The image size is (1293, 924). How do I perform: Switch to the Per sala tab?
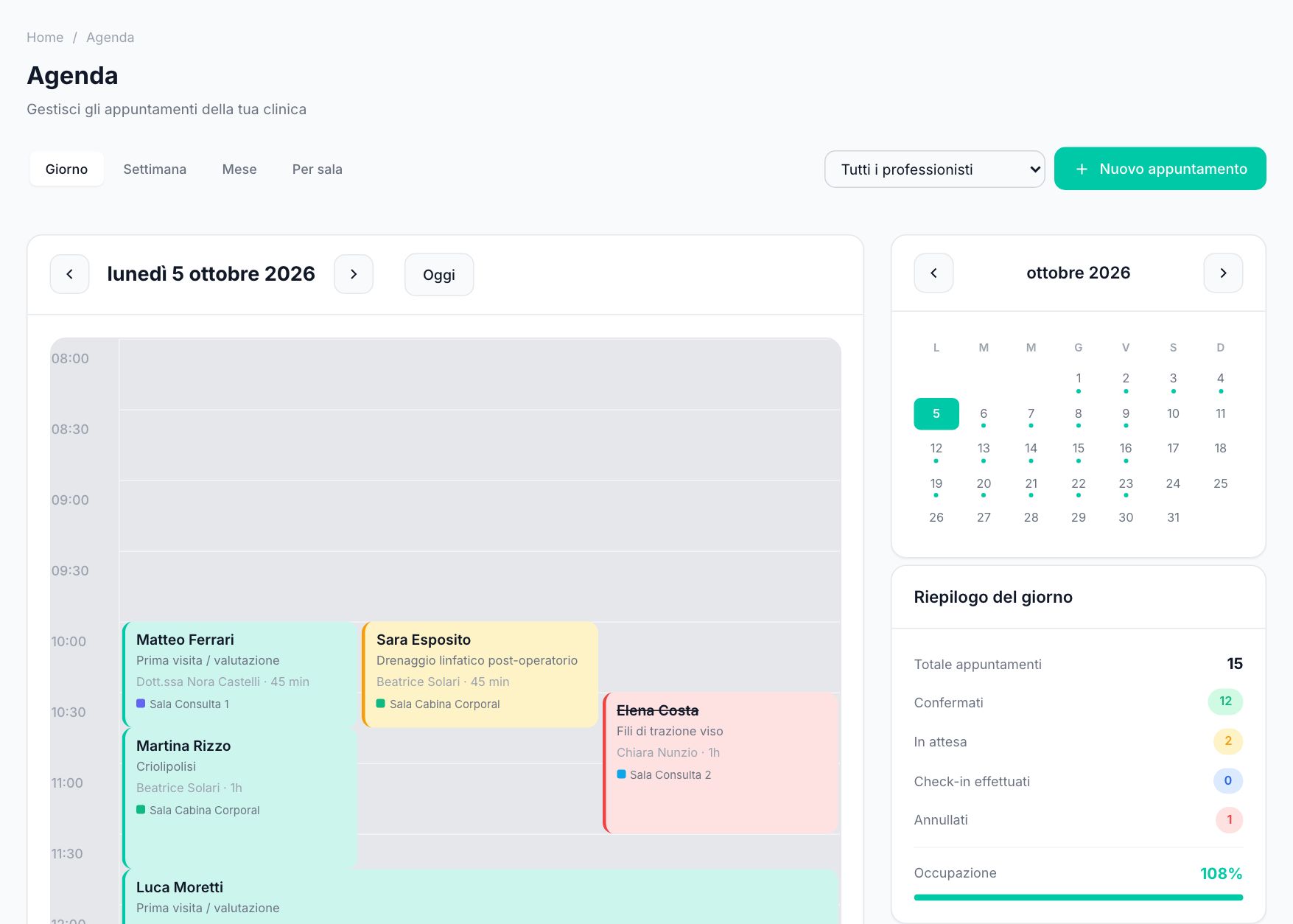click(x=317, y=169)
